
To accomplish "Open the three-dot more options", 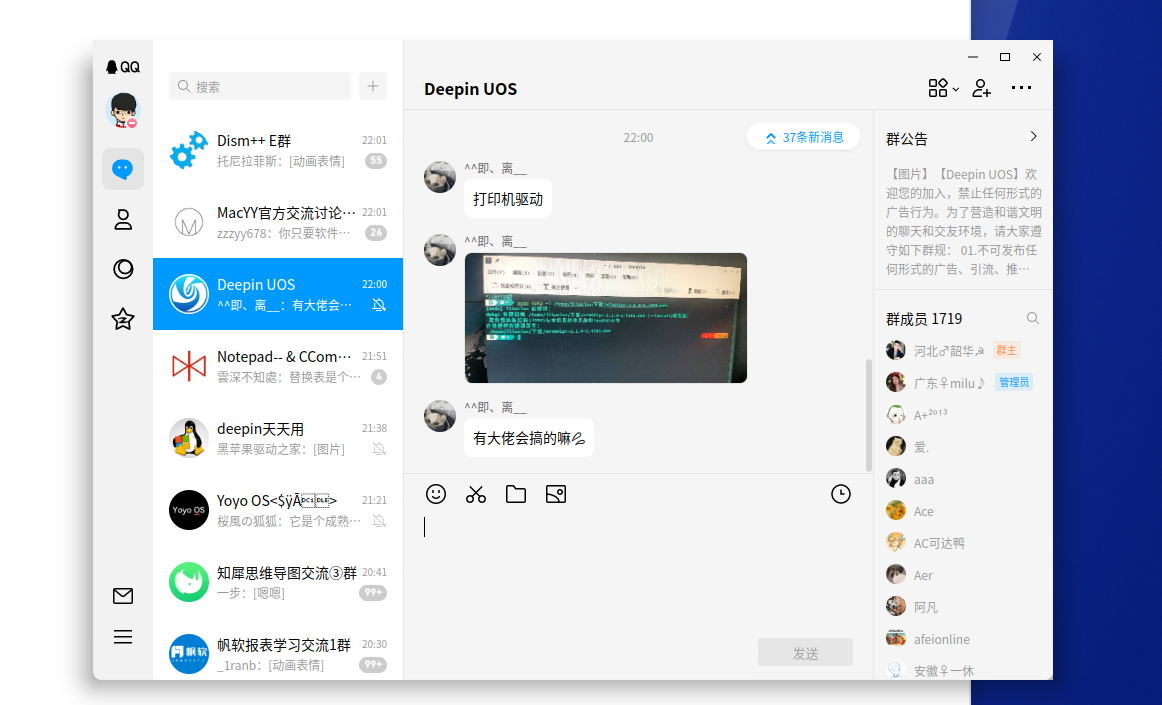I will 1021,87.
